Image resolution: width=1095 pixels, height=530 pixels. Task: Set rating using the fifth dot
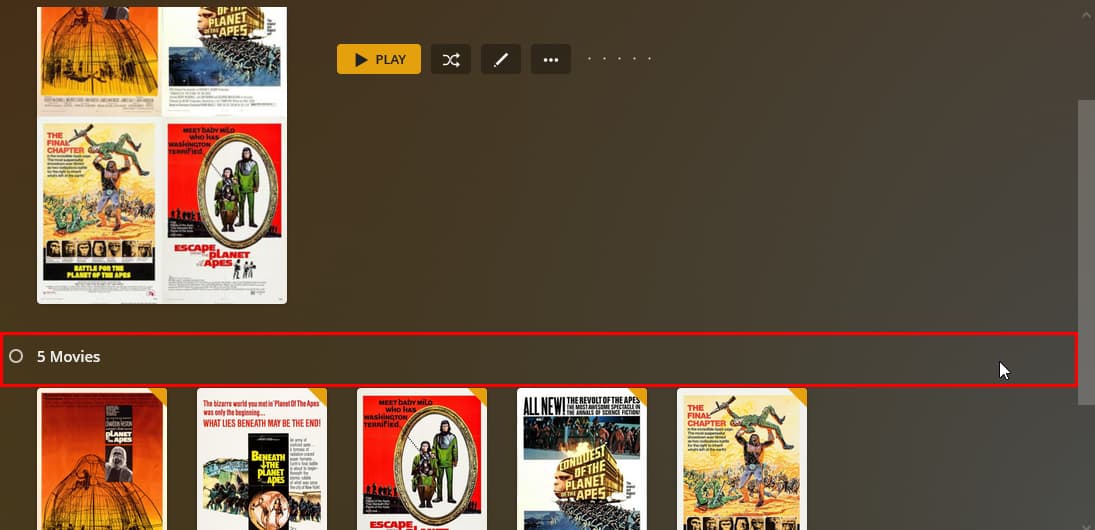point(649,59)
